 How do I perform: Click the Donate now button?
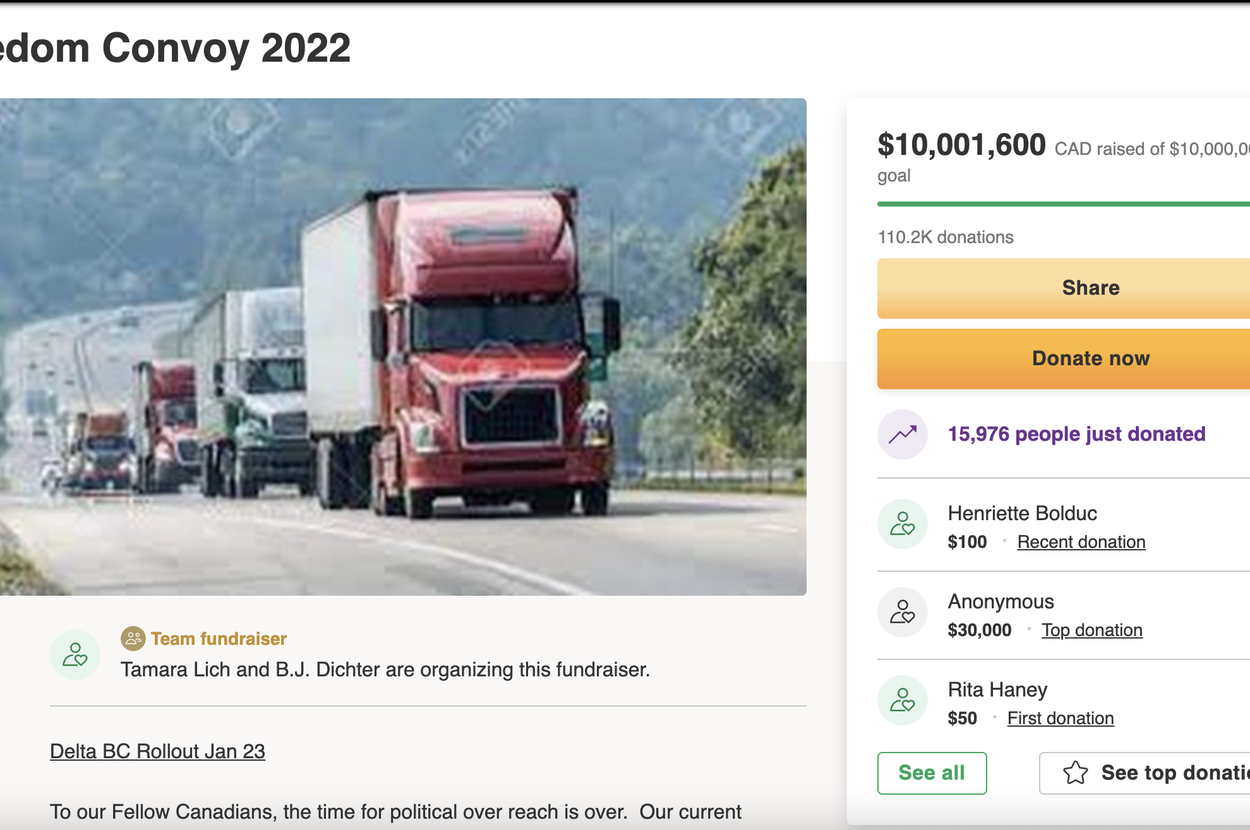[1064, 359]
